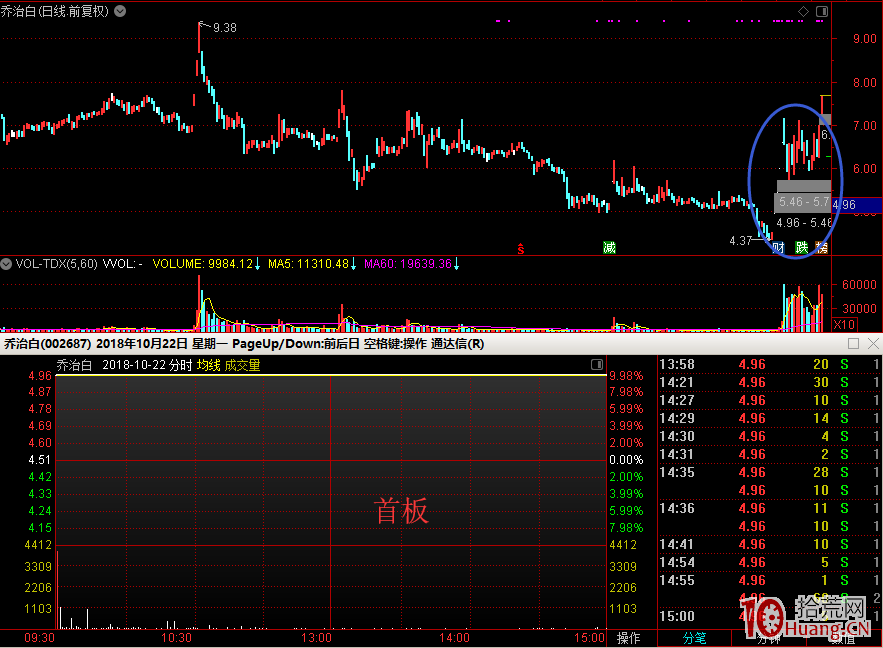Collapse the VOL-TDX indicator using its arrow
Viewport: 883px width, 648px height.
(x=6, y=263)
